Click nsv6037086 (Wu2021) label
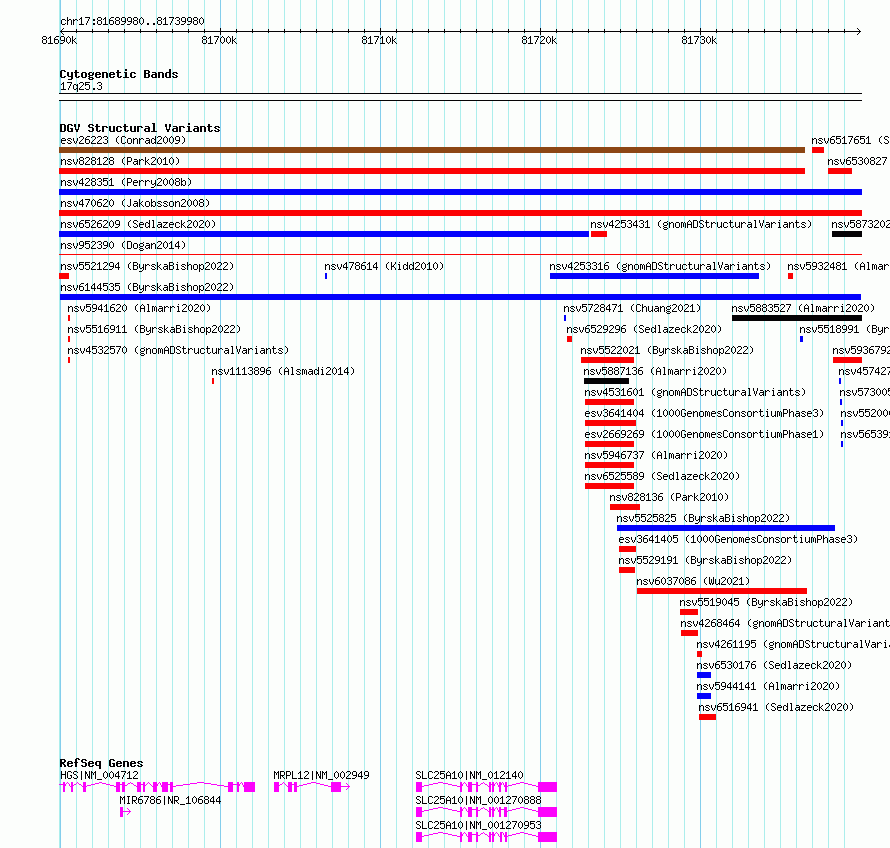Screen dimensions: 890x848 (x=693, y=581)
